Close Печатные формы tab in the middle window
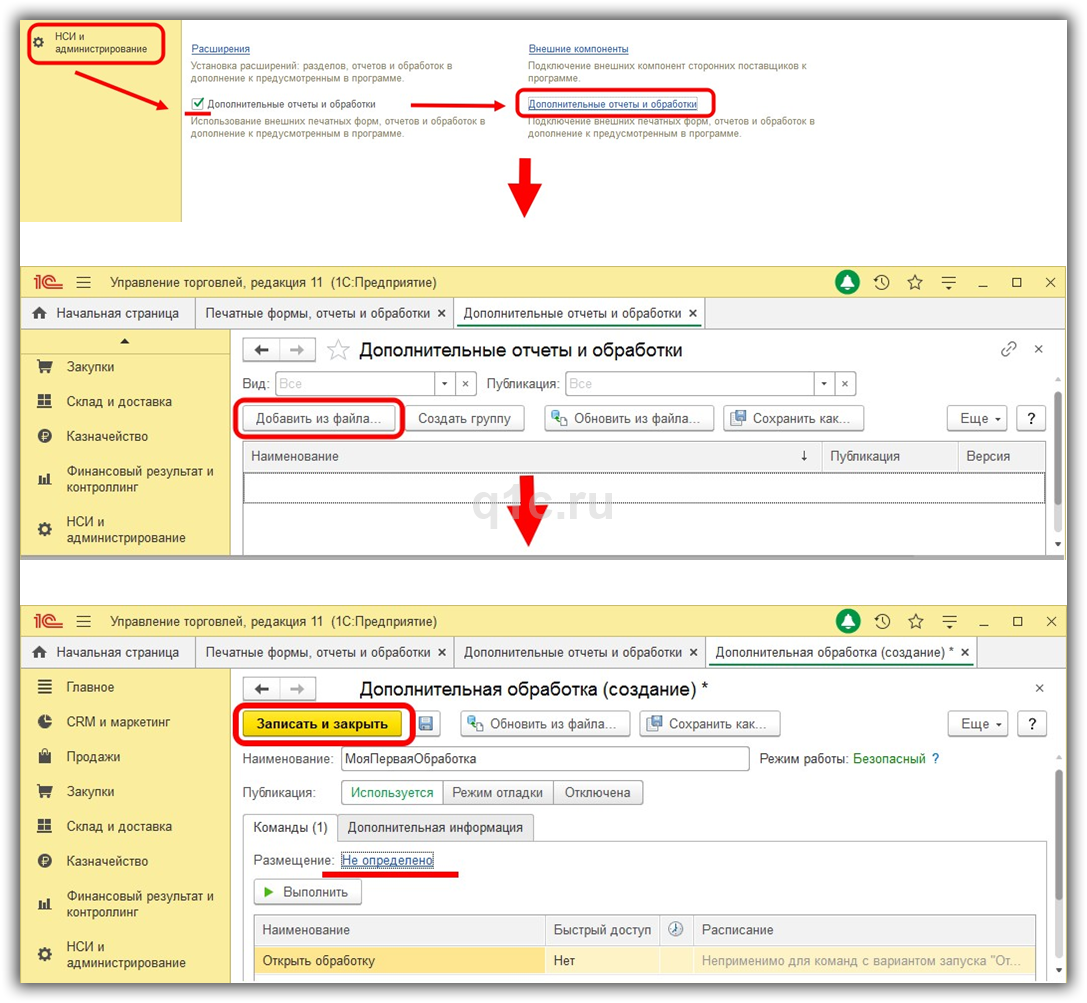 pos(442,313)
